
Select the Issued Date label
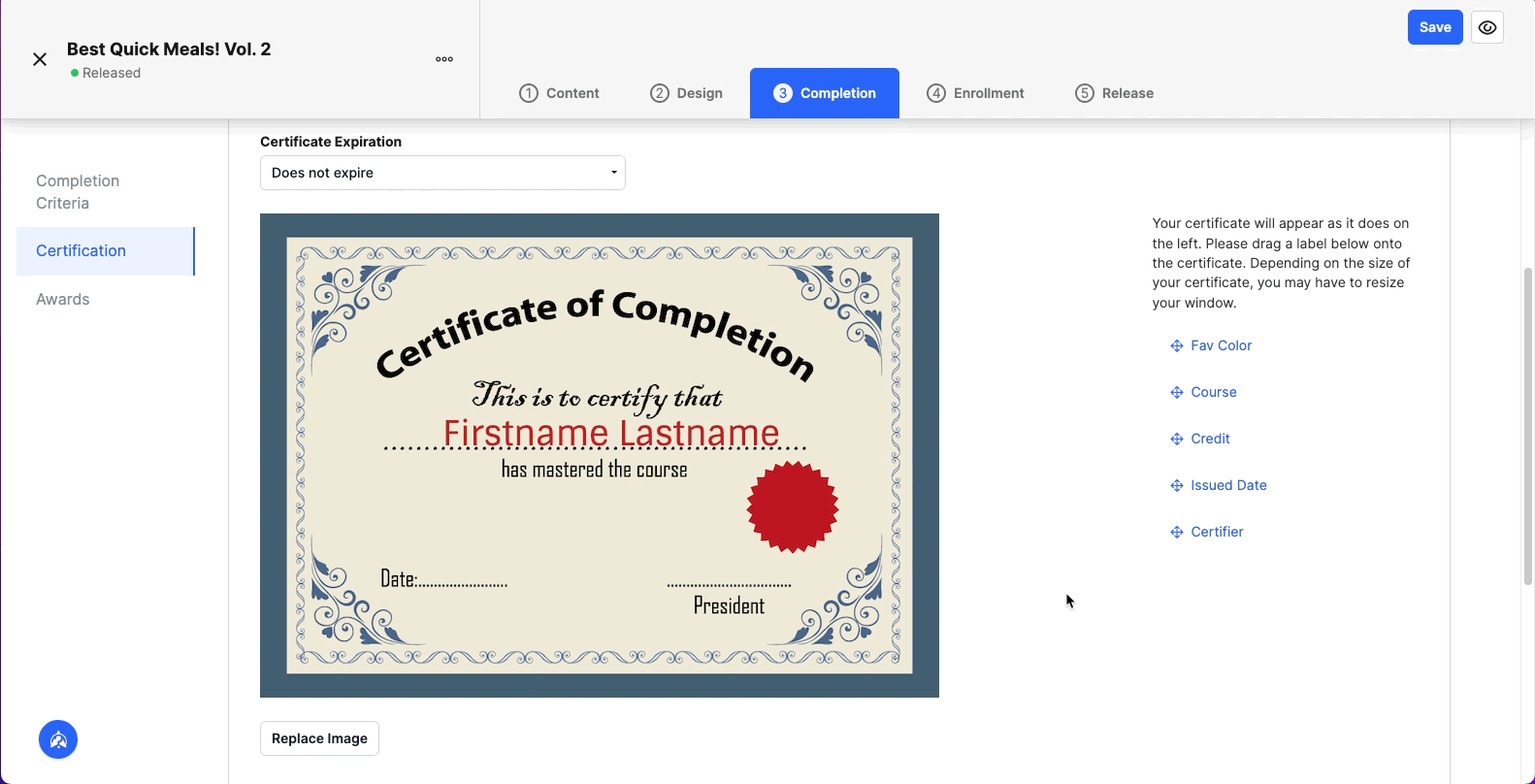pyautogui.click(x=1228, y=485)
